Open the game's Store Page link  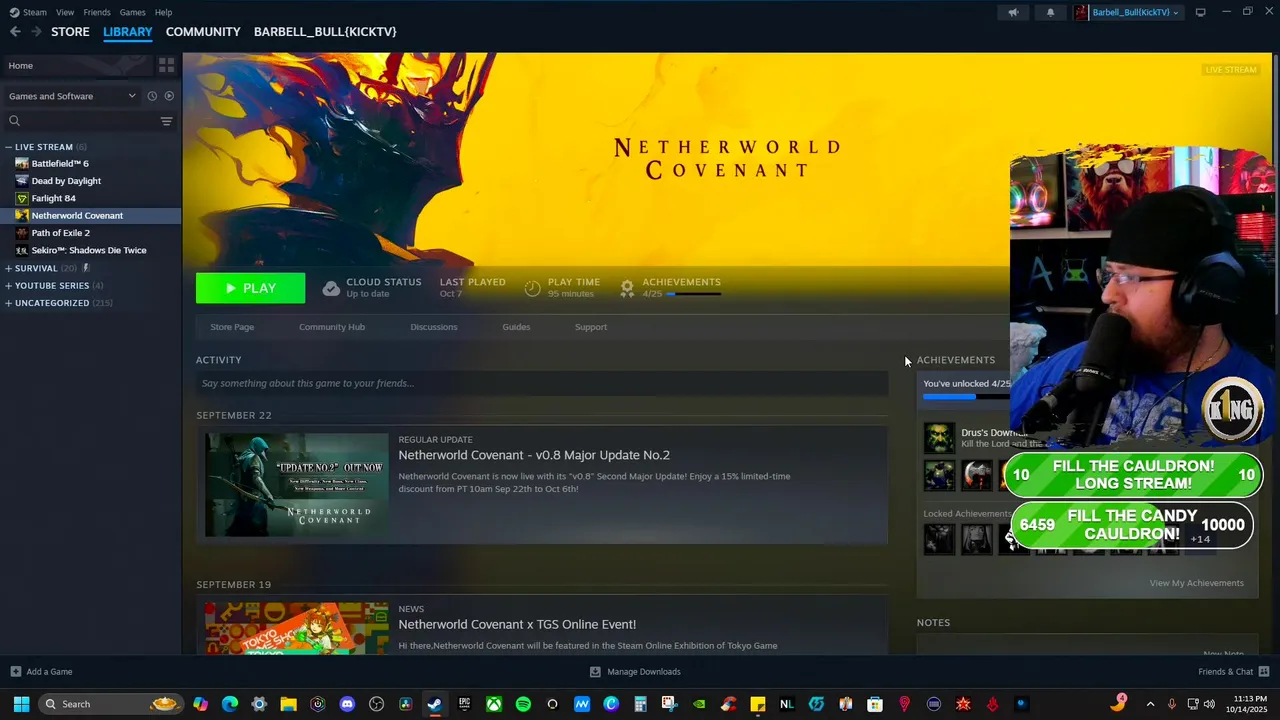[x=232, y=327]
